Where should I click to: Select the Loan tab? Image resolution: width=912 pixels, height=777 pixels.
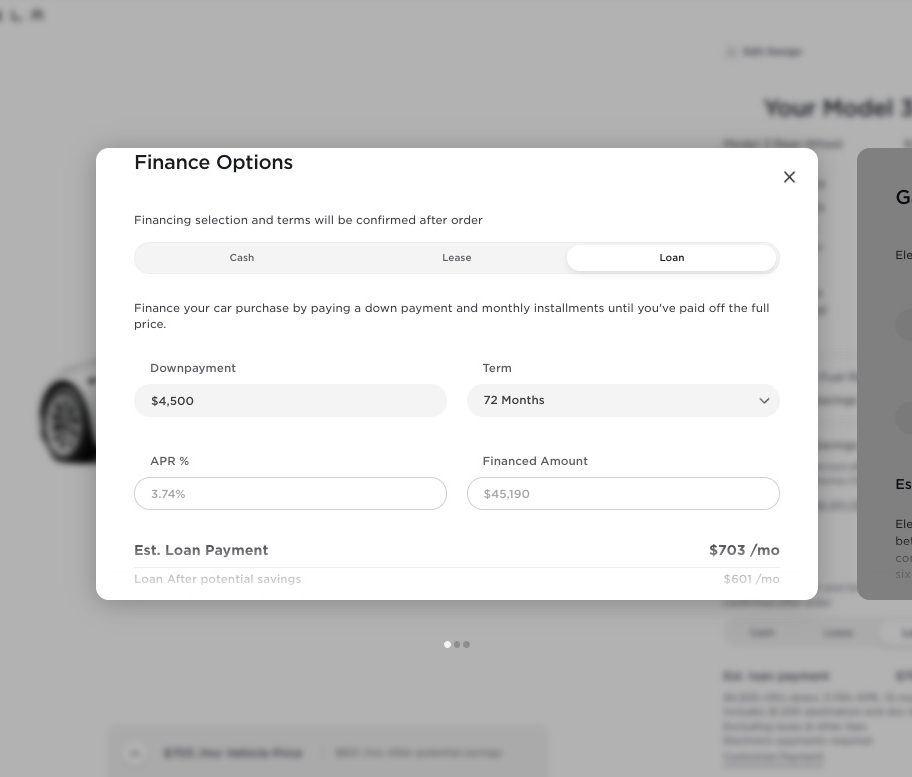coord(672,258)
